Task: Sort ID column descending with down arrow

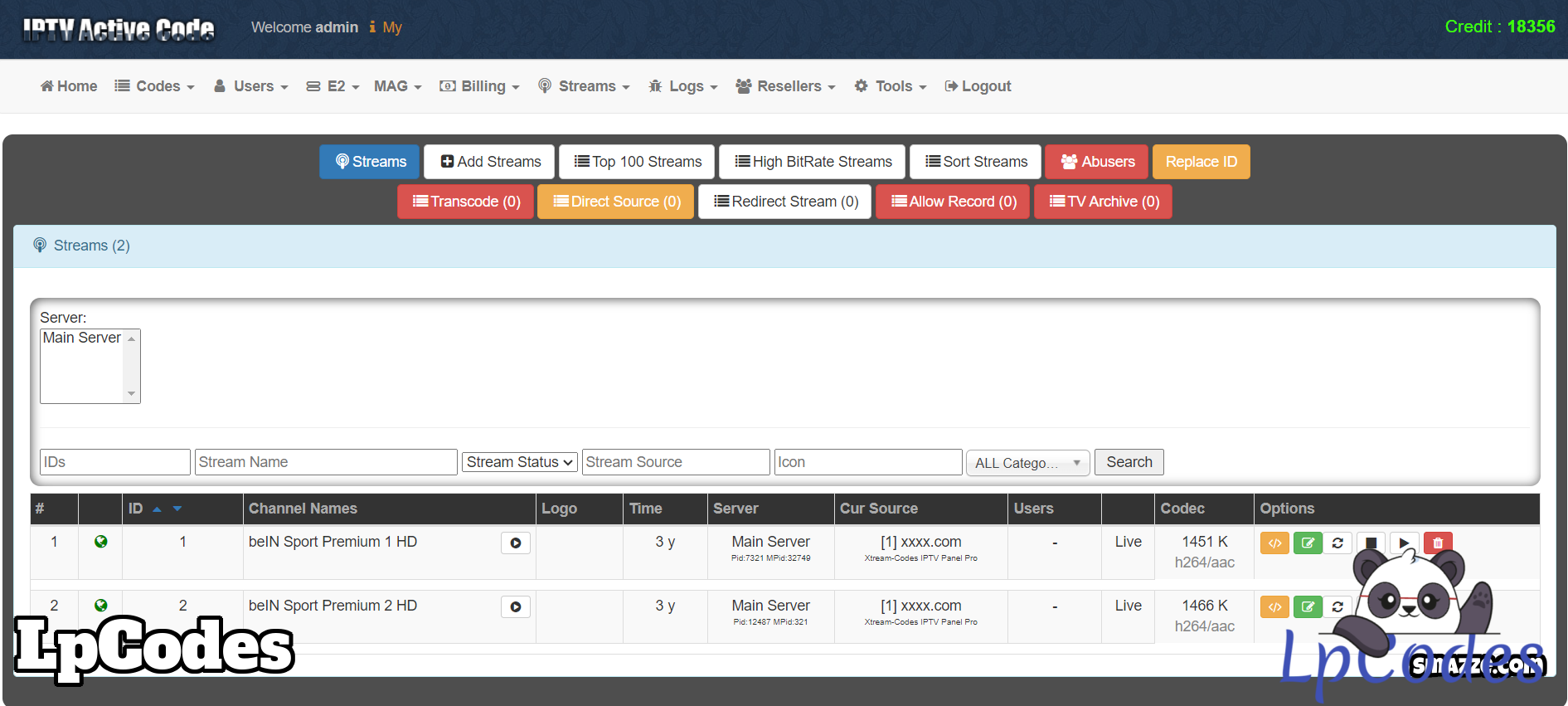Action: (177, 509)
